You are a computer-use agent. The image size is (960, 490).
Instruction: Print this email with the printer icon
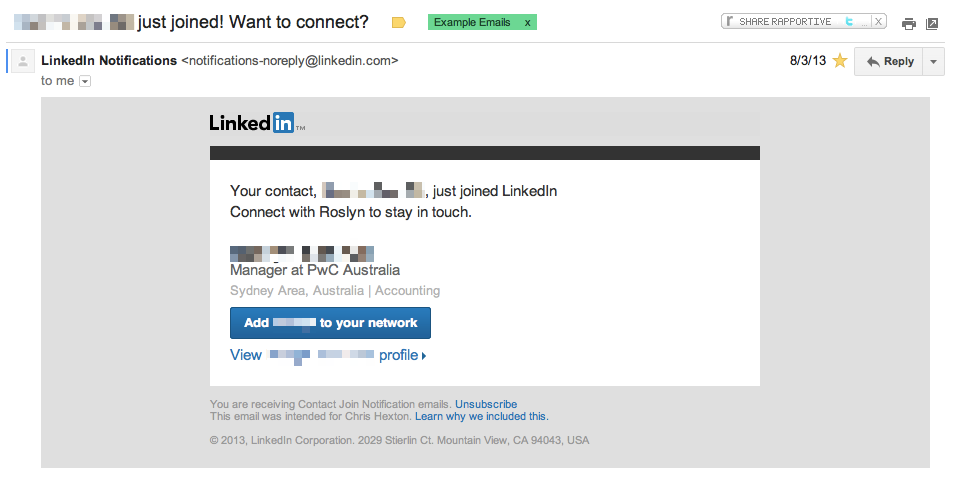908,24
